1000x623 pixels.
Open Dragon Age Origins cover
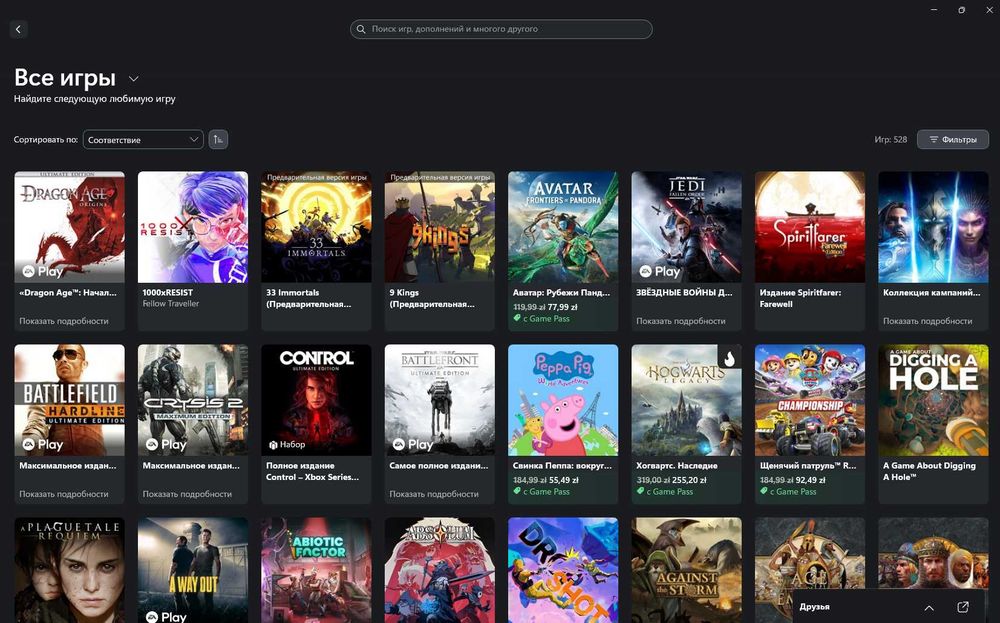point(70,227)
